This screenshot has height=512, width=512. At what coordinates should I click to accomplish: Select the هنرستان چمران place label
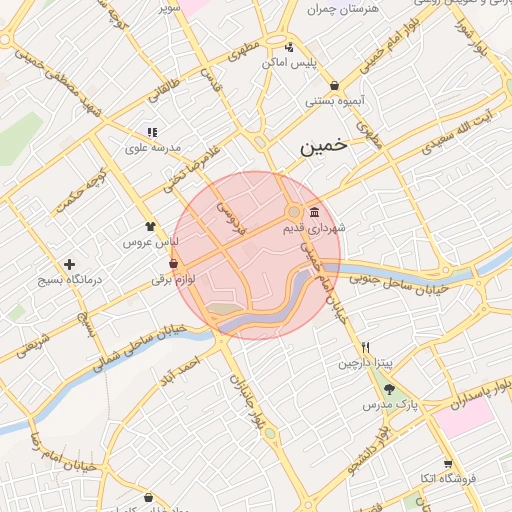point(343,9)
